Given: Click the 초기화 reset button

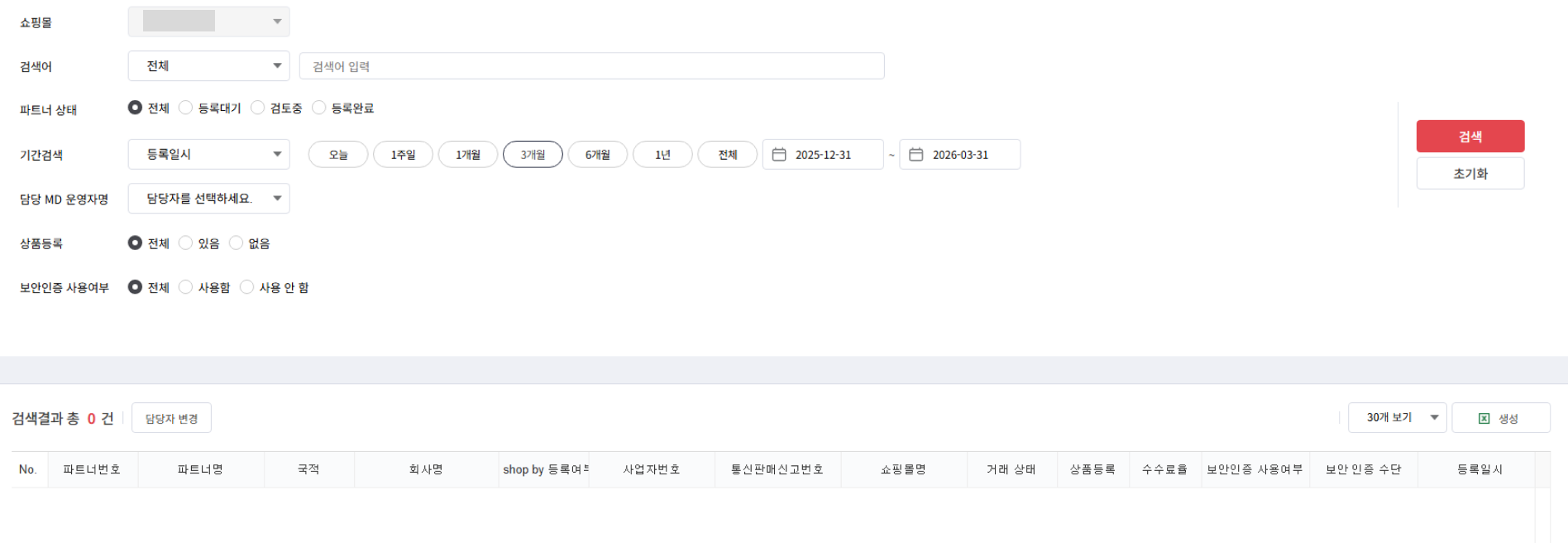Looking at the screenshot, I should (x=1470, y=174).
